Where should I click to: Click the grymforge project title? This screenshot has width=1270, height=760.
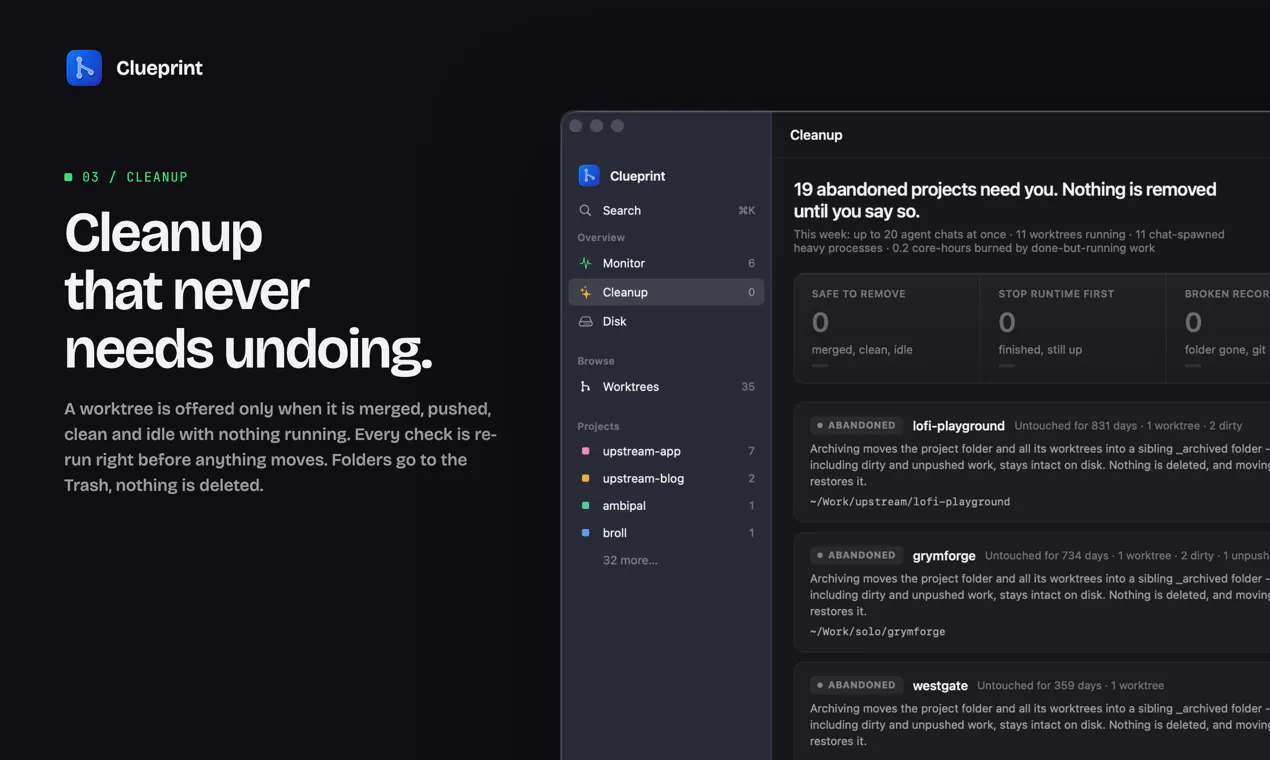coord(944,556)
